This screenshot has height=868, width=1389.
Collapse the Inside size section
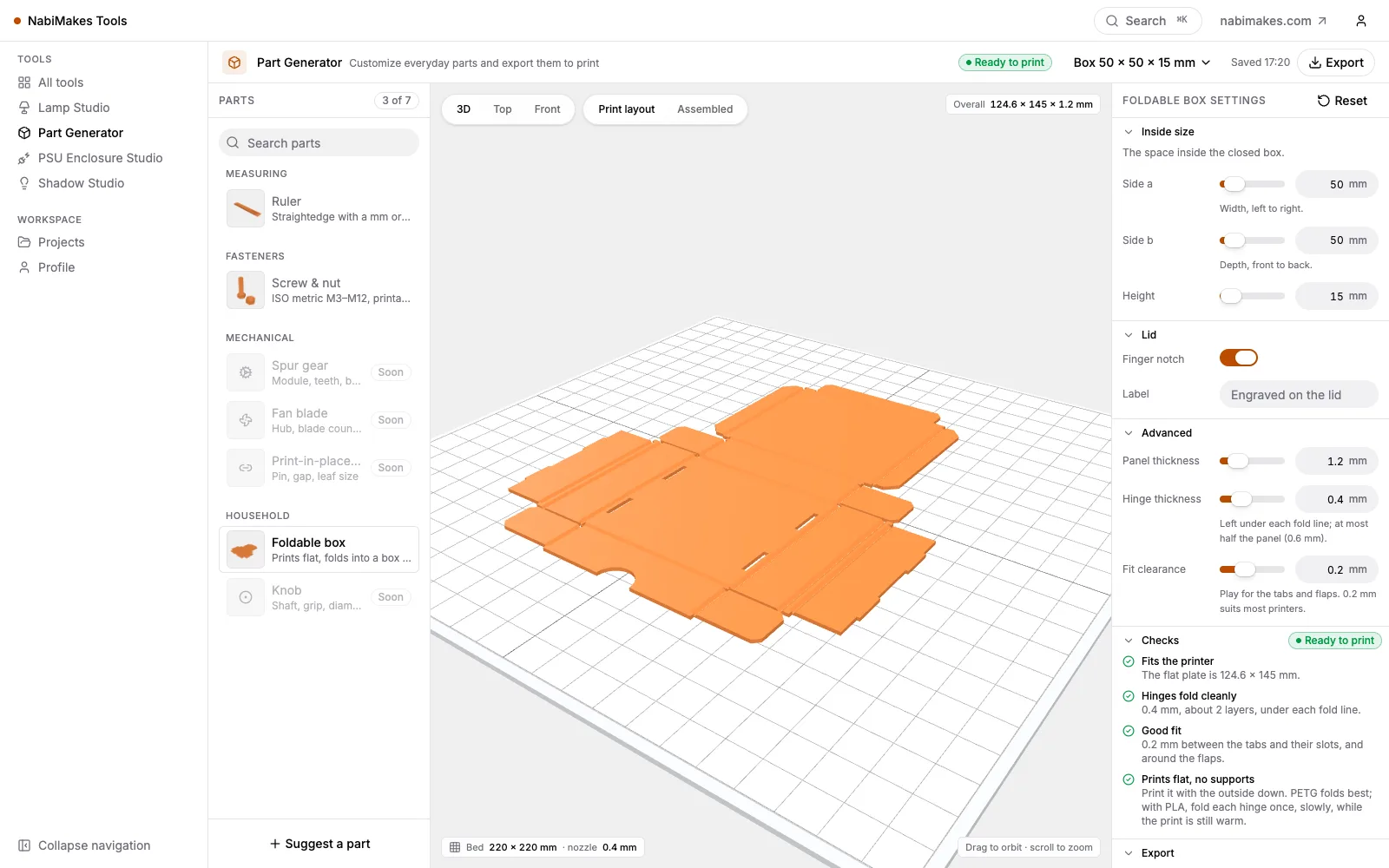[x=1129, y=132]
